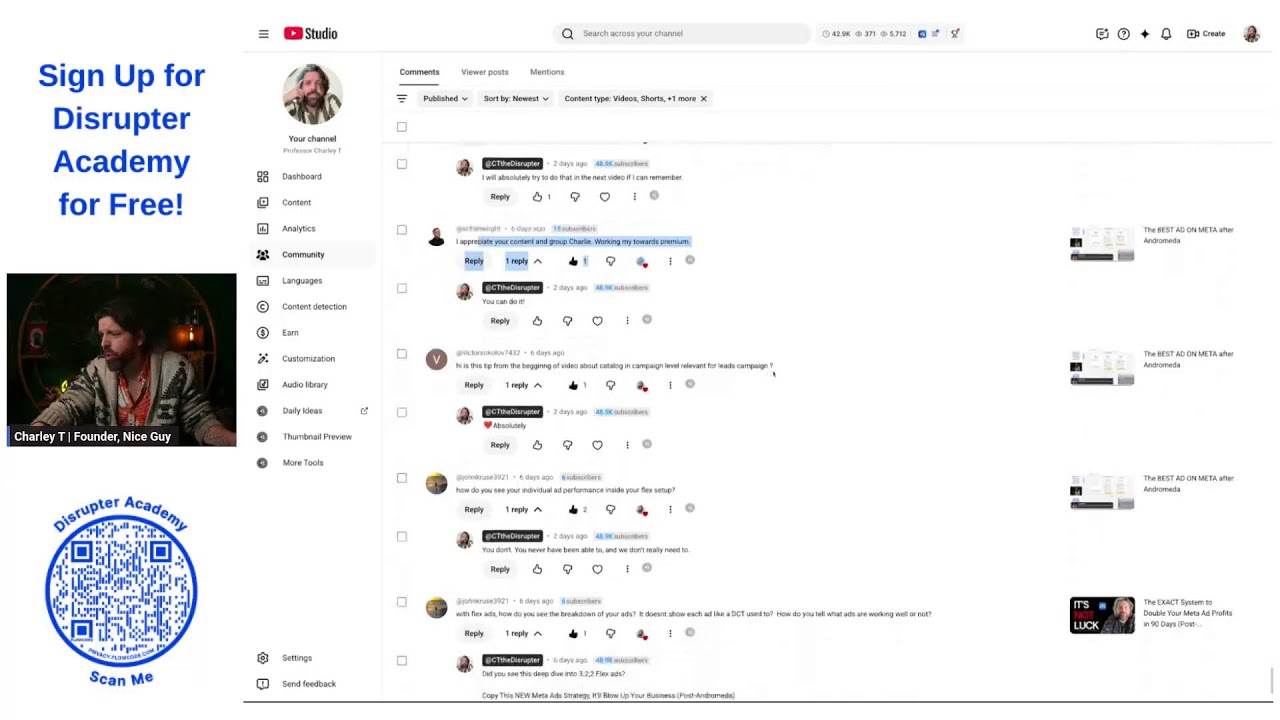
Task: Open the Sort by: Newest dropdown
Action: 516,99
